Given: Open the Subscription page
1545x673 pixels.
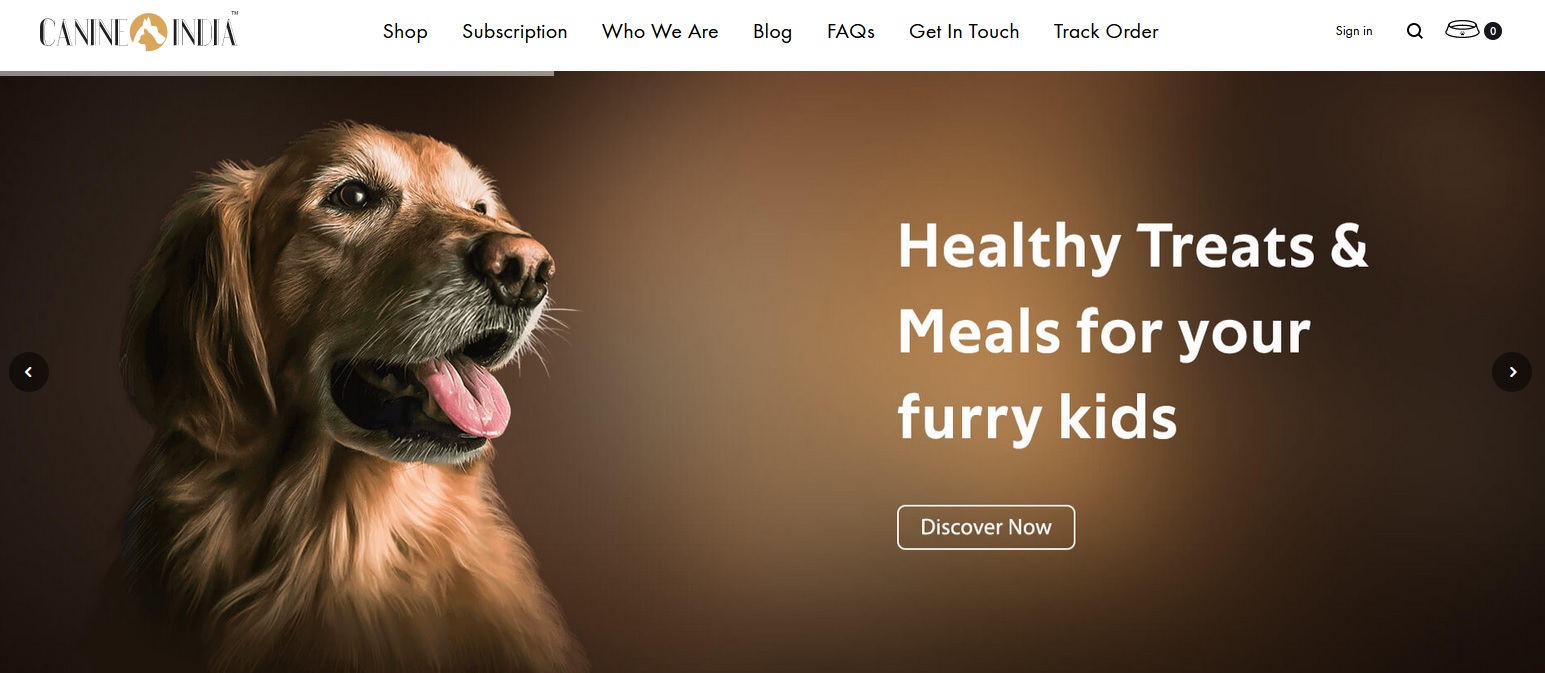Looking at the screenshot, I should tap(515, 31).
